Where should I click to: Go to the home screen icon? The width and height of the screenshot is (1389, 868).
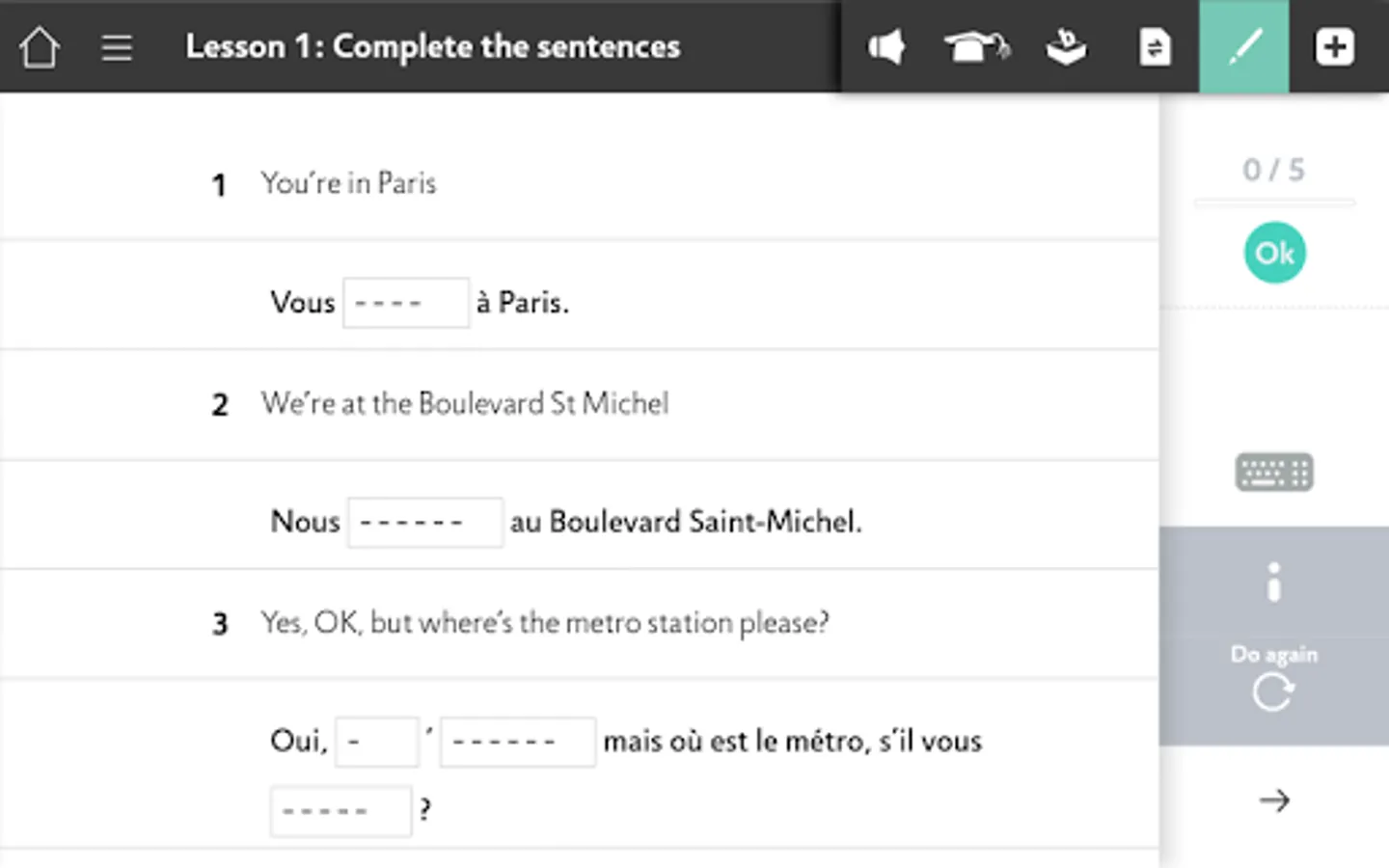click(40, 47)
